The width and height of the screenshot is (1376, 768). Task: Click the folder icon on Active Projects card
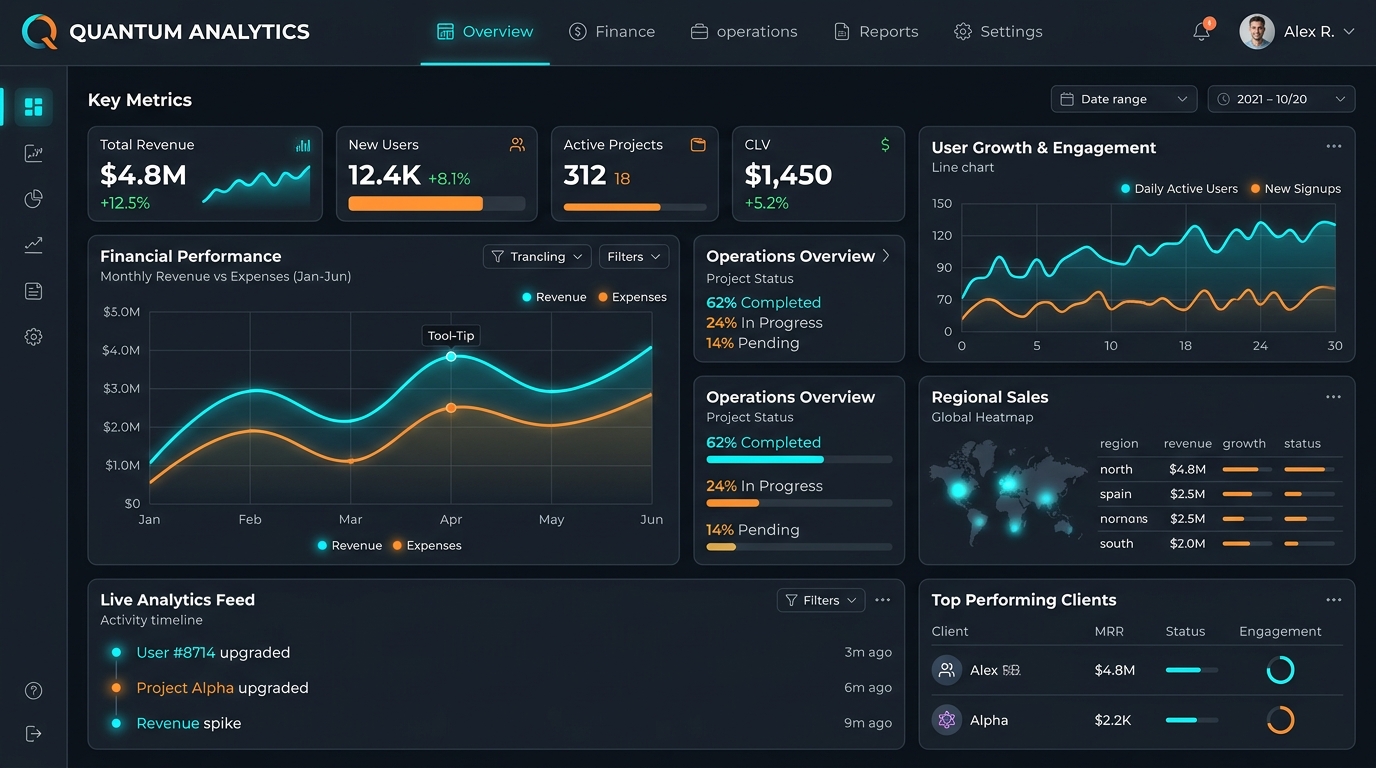[x=698, y=145]
